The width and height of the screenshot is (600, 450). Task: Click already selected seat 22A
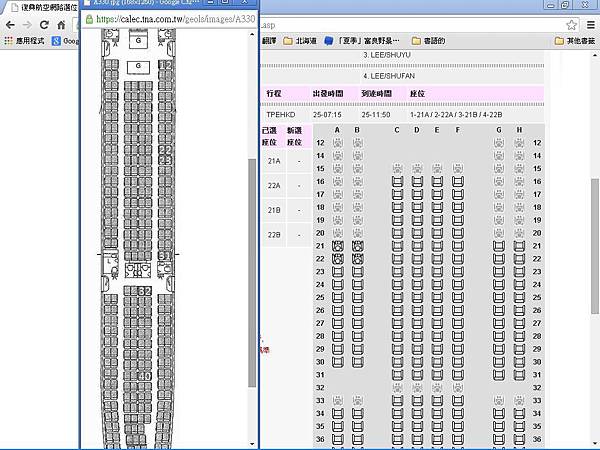[338, 259]
